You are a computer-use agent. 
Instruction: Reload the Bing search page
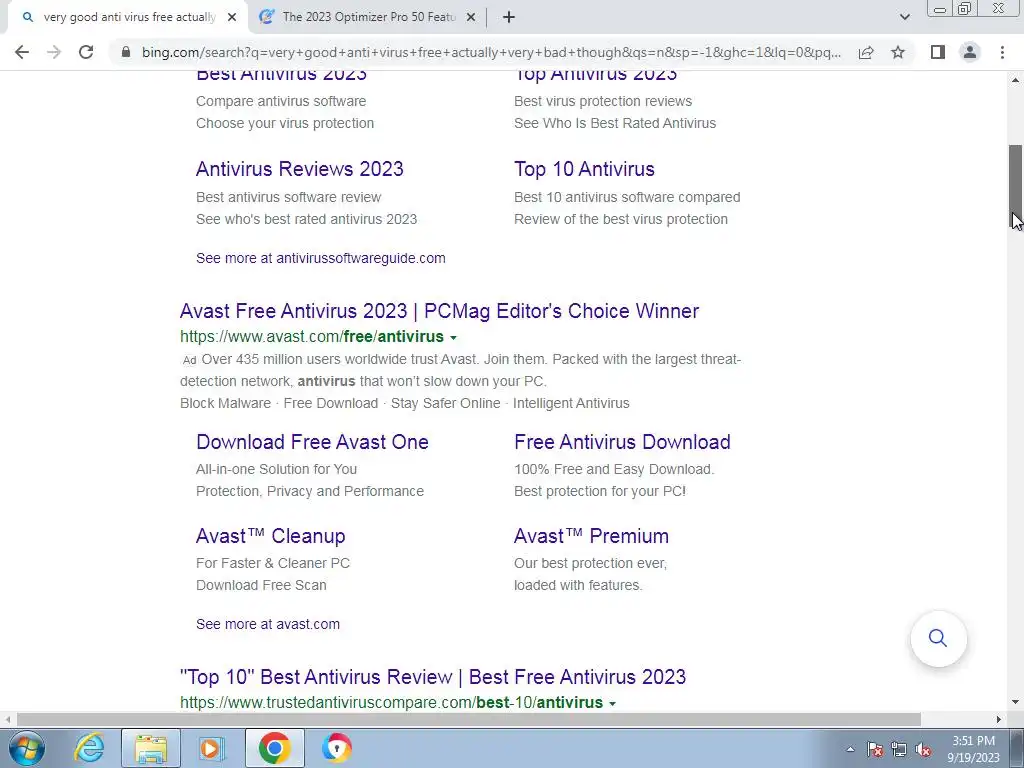click(86, 52)
